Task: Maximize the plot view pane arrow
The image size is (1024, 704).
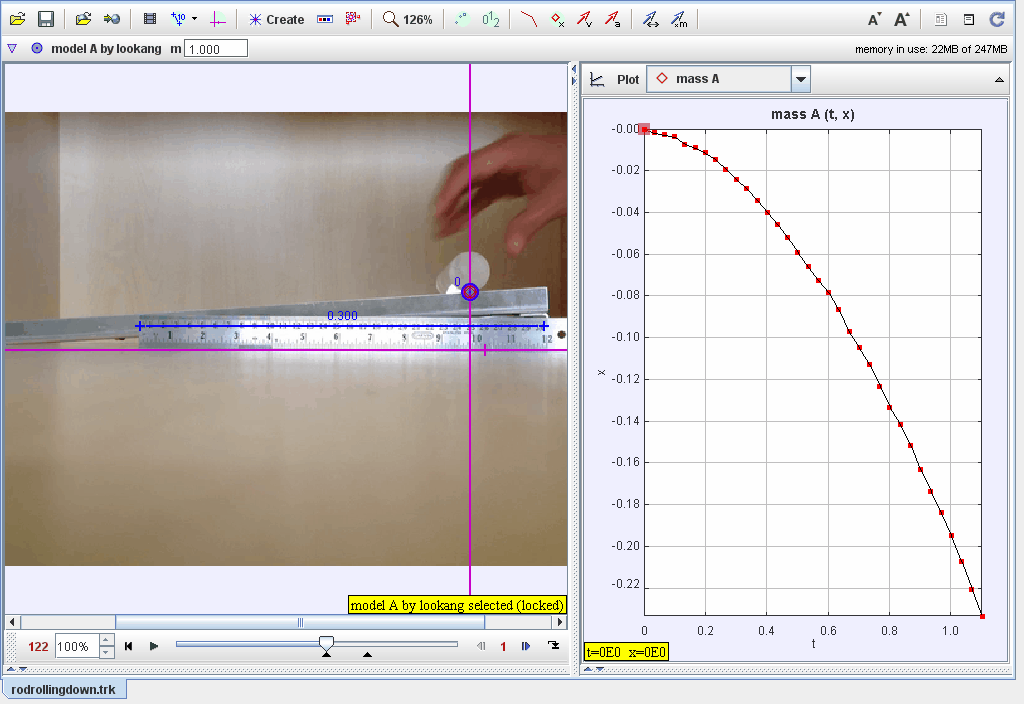Action: point(999,80)
